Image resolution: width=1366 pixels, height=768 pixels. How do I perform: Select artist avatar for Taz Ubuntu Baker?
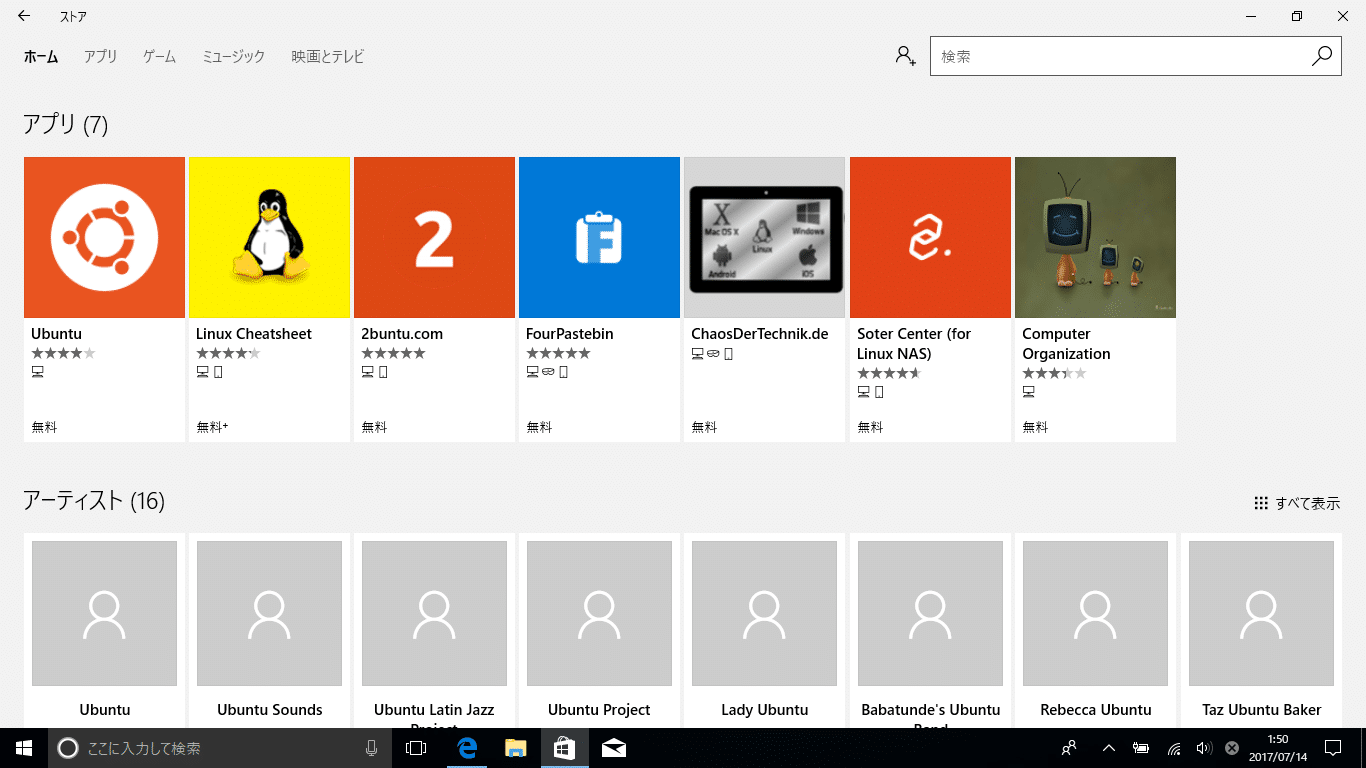[1261, 614]
